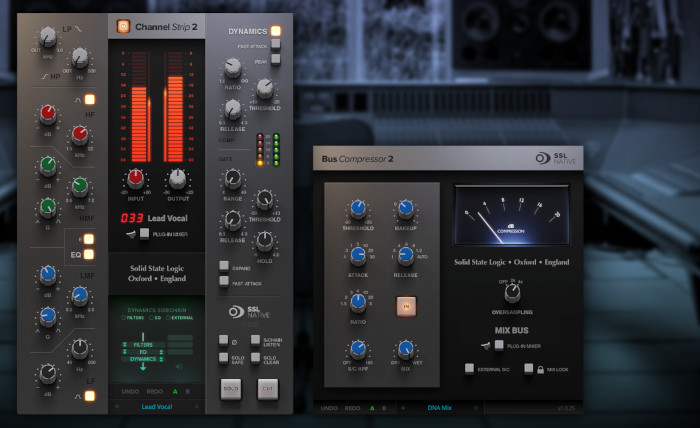The width and height of the screenshot is (700, 428).
Task: Click the speaker icon in sidechain routing display
Action: coord(179,366)
